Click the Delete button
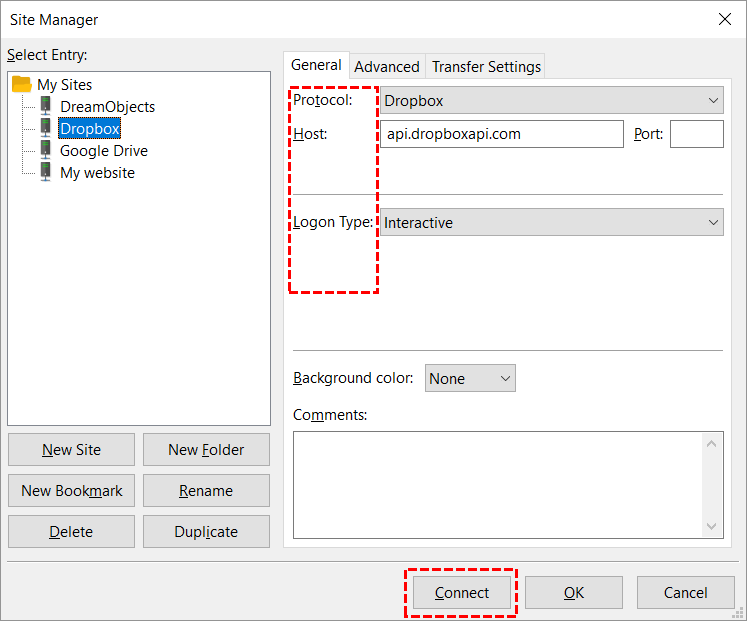This screenshot has width=747, height=621. point(71,531)
